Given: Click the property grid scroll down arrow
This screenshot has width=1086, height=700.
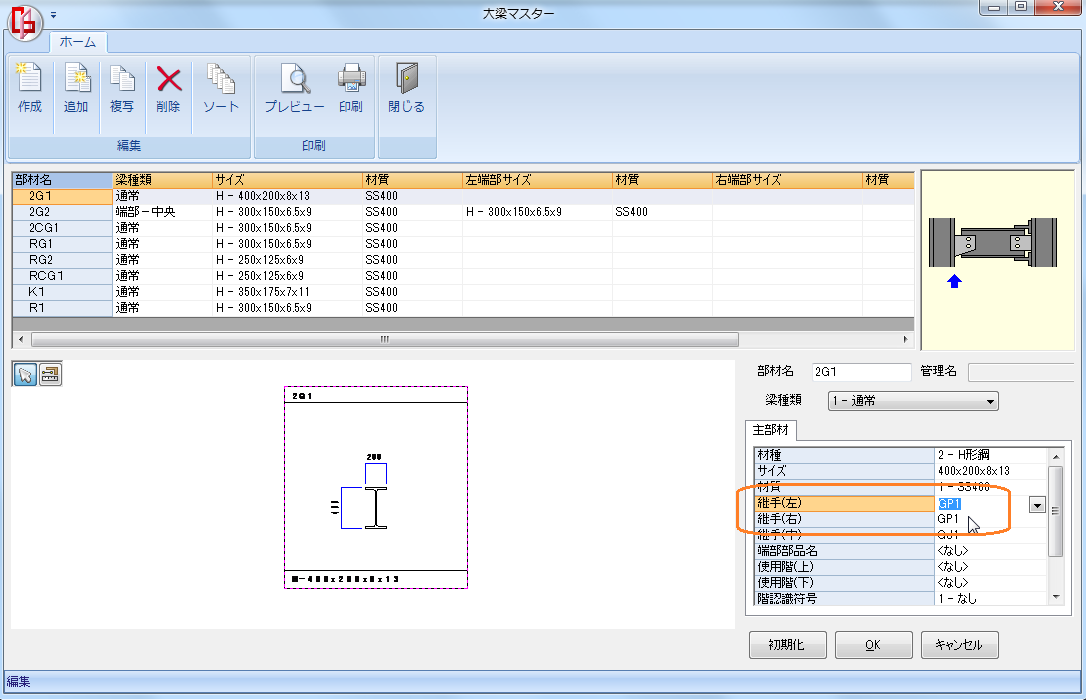Looking at the screenshot, I should (x=1056, y=597).
